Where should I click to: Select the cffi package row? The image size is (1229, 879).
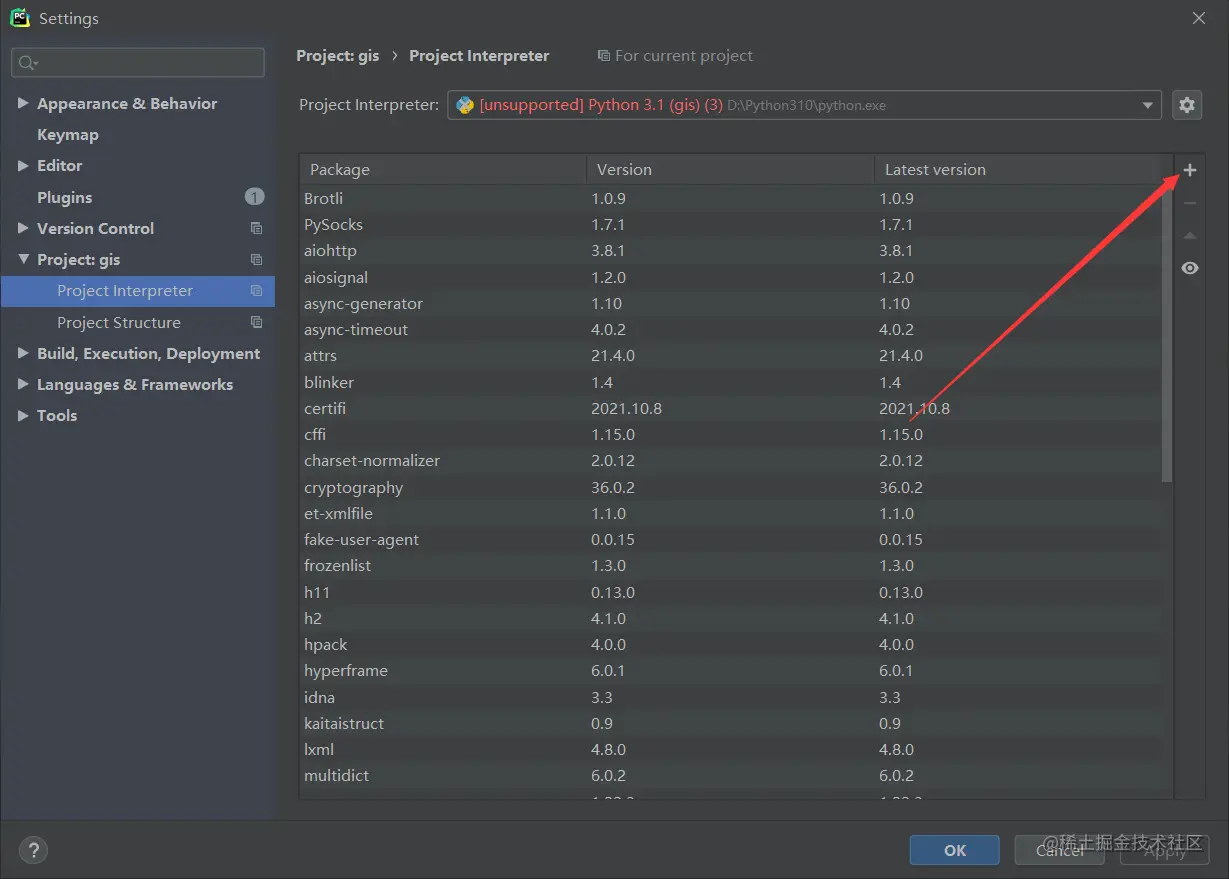tap(730, 434)
